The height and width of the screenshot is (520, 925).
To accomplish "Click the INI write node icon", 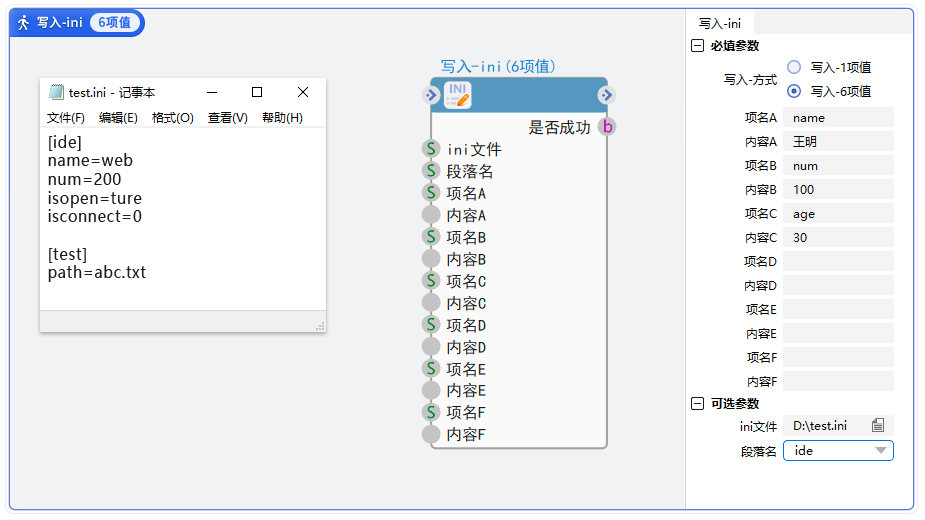I will pyautogui.click(x=457, y=95).
